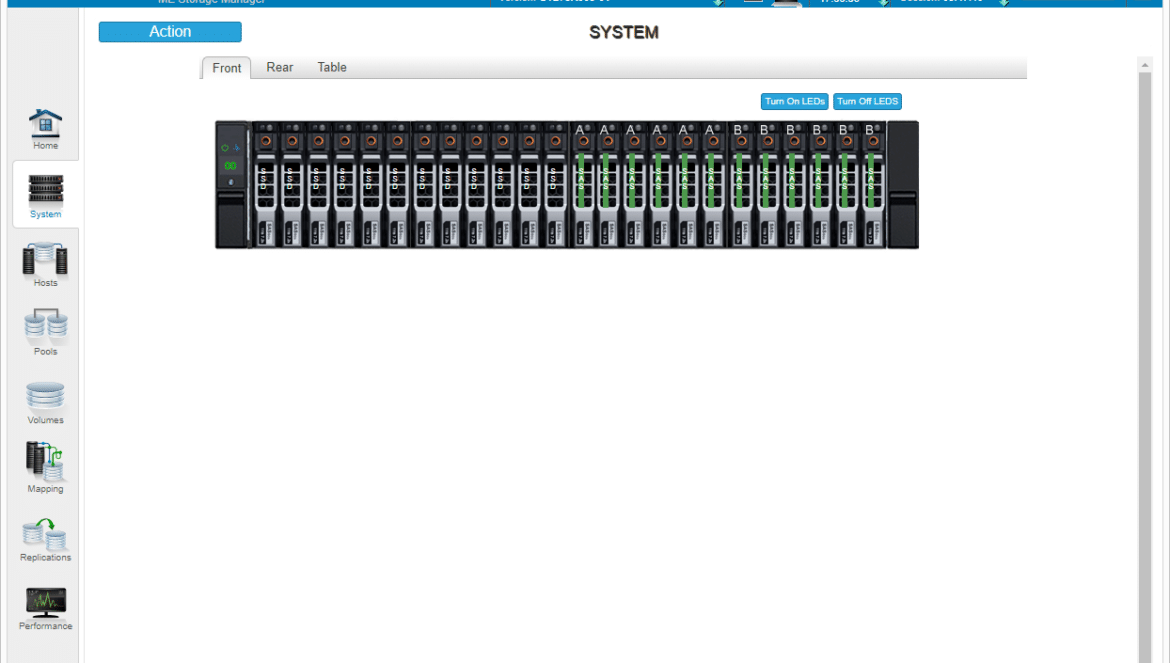Select the third SSD drive from left

[x=318, y=184]
